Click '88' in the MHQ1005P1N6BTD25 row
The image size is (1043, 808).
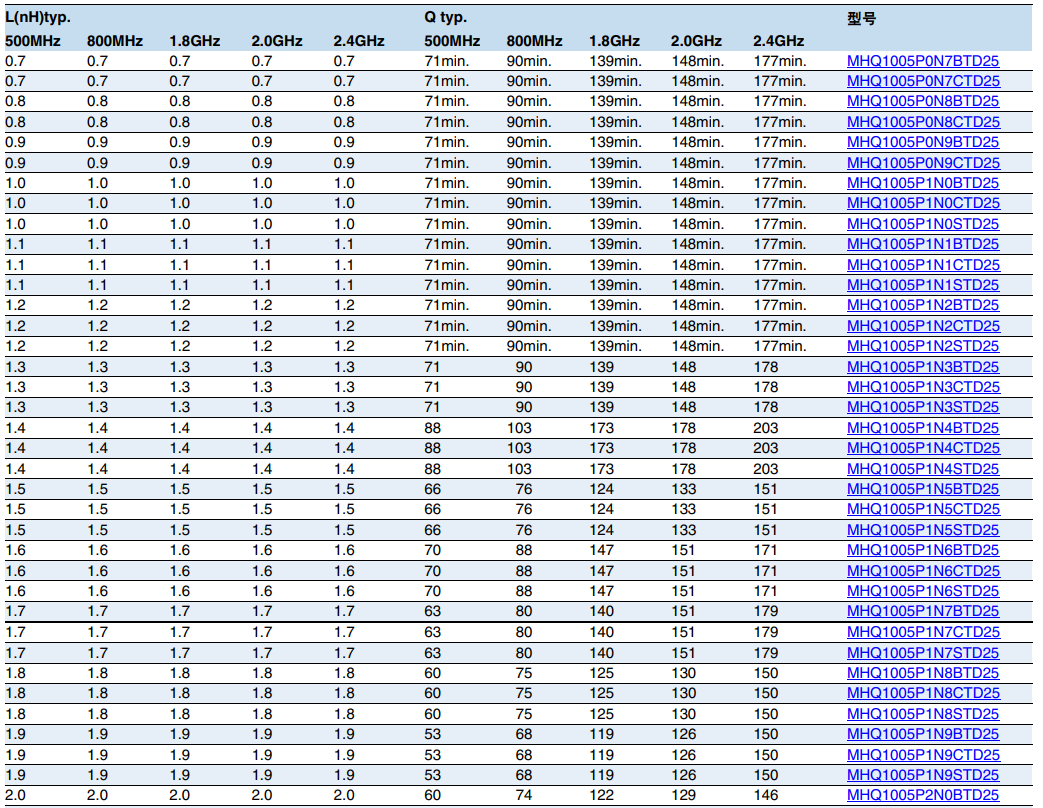[523, 551]
